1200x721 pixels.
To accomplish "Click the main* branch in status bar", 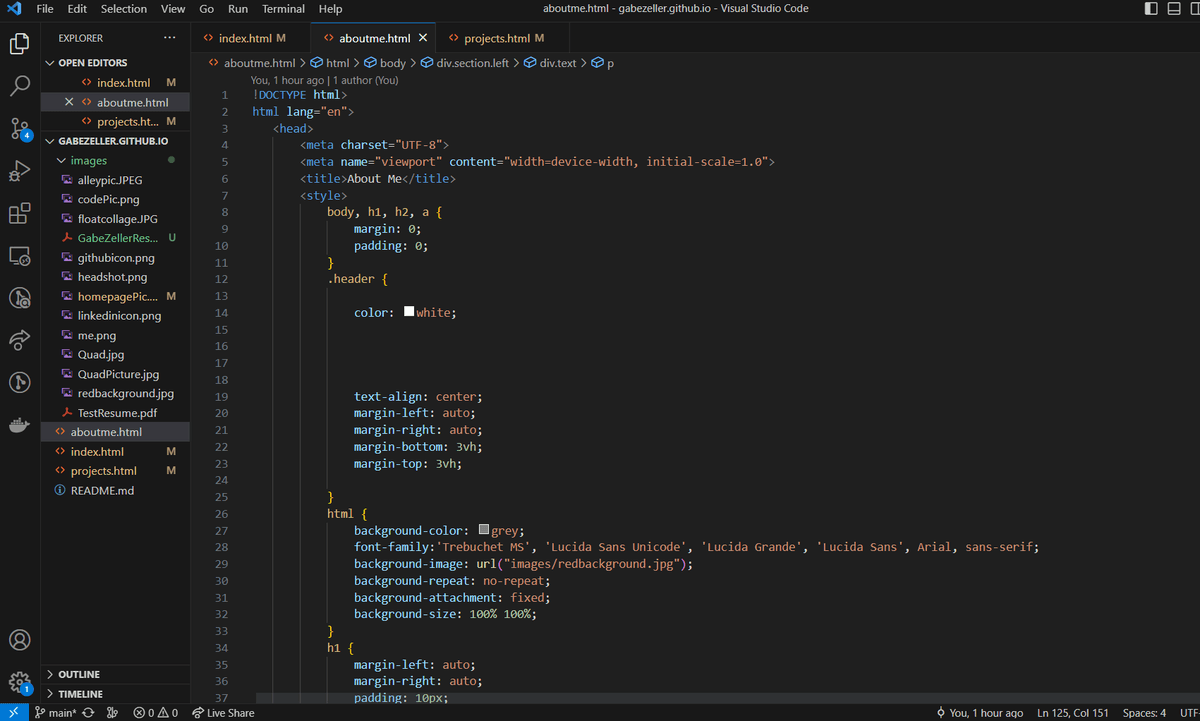I will [x=56, y=713].
